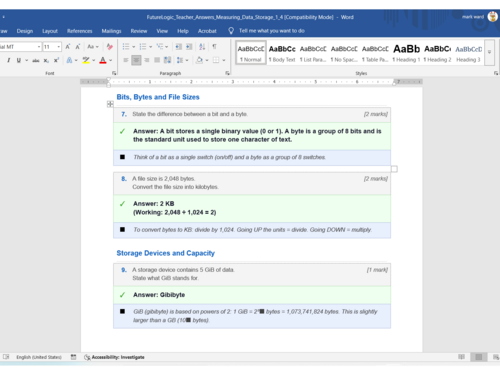The image size is (500, 375).
Task: Open the Design tab
Action: pos(25,31)
